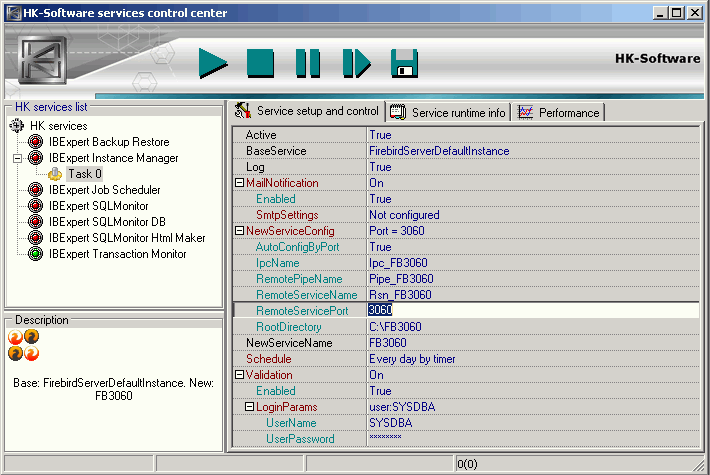
Task: Close the services control center window
Action: point(695,13)
